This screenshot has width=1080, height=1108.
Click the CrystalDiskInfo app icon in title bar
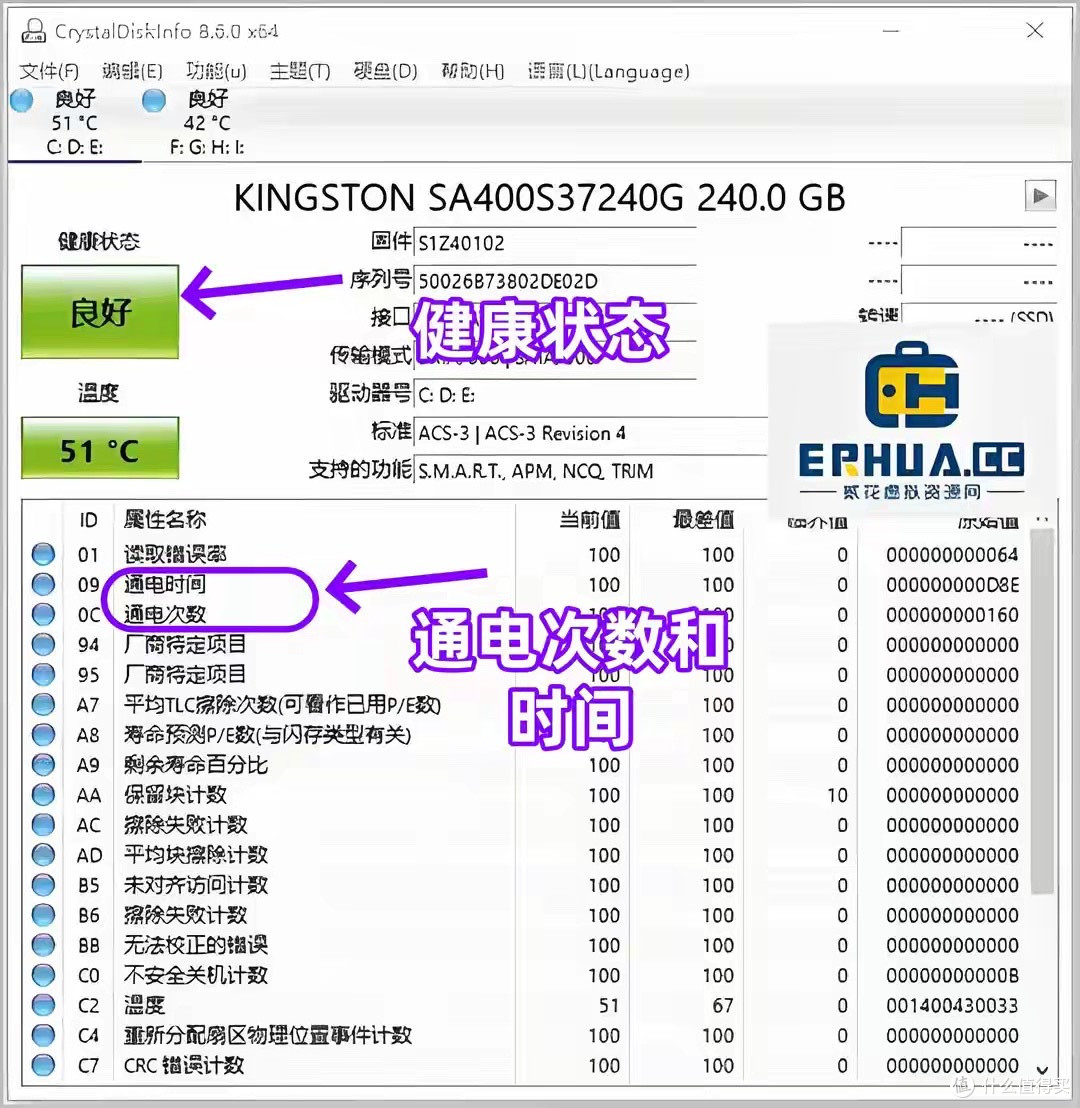click(33, 30)
